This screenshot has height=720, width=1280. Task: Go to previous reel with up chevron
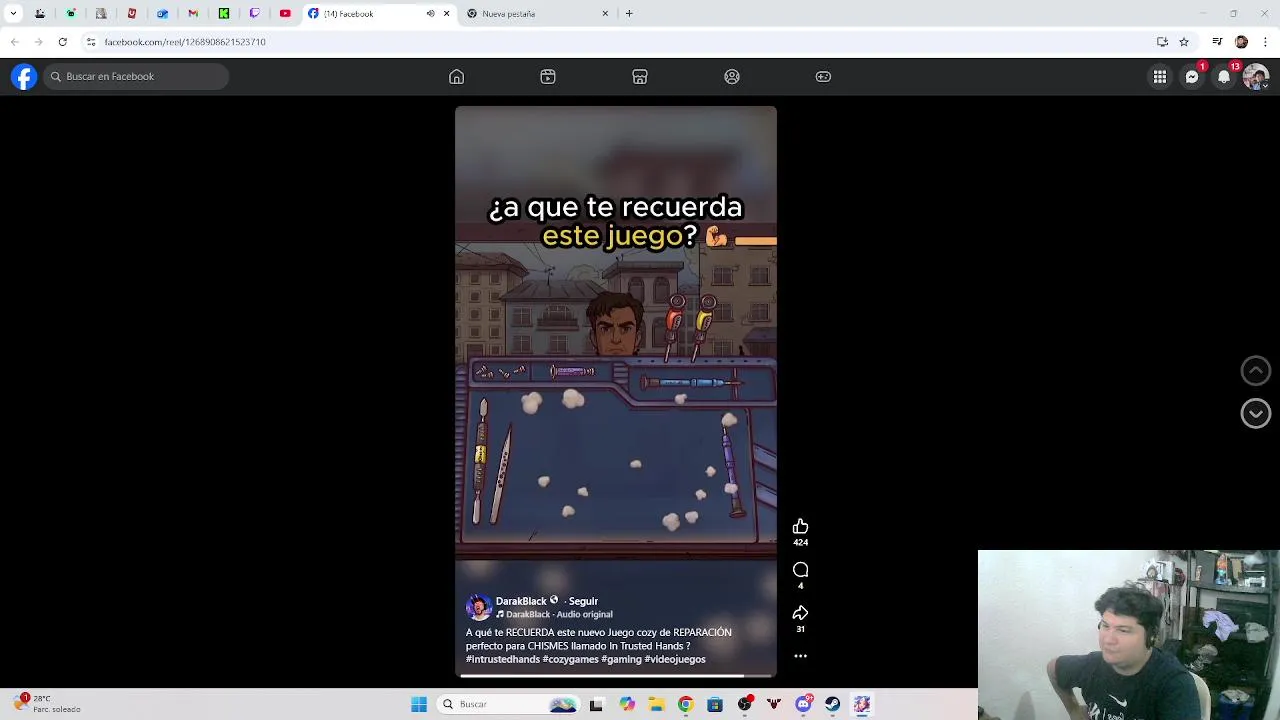[x=1256, y=371]
